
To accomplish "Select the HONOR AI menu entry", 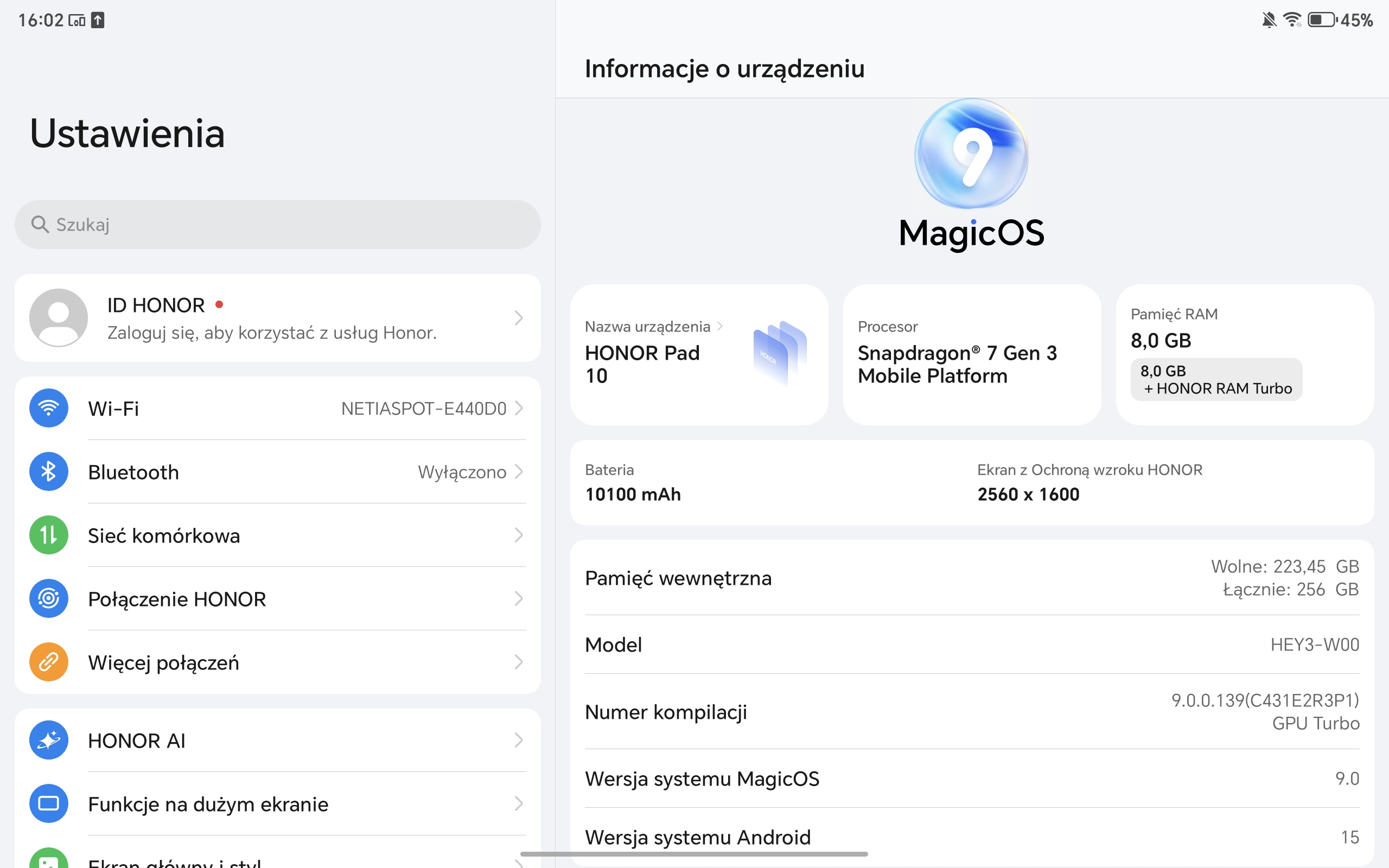I will click(137, 741).
